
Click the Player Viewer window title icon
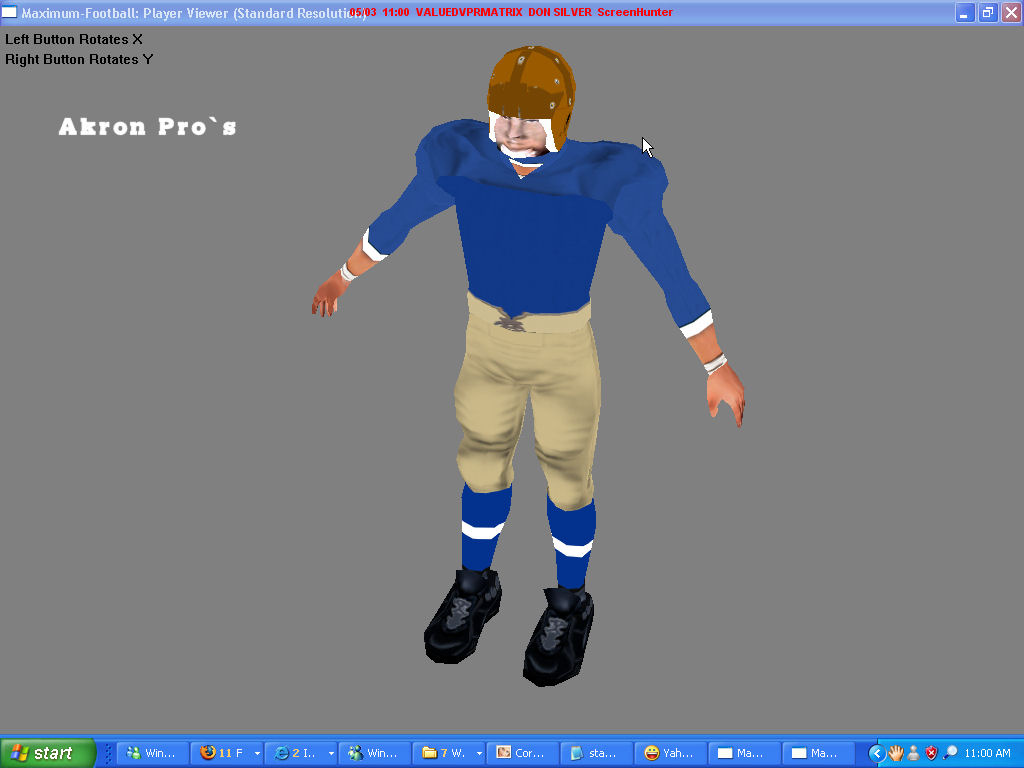(9, 12)
